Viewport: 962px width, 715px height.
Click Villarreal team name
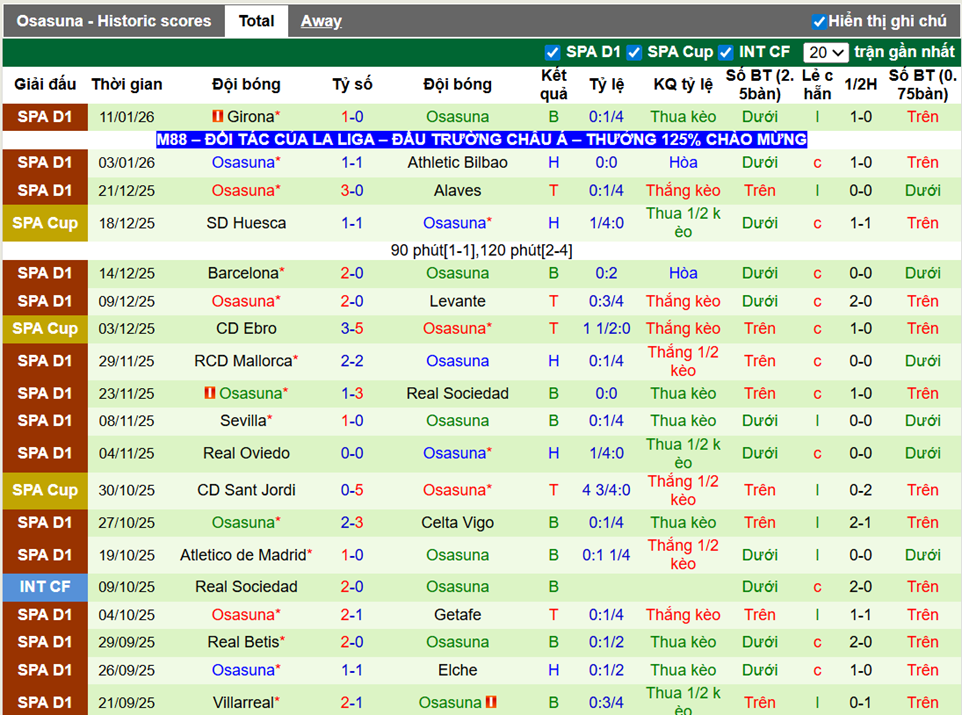243,703
